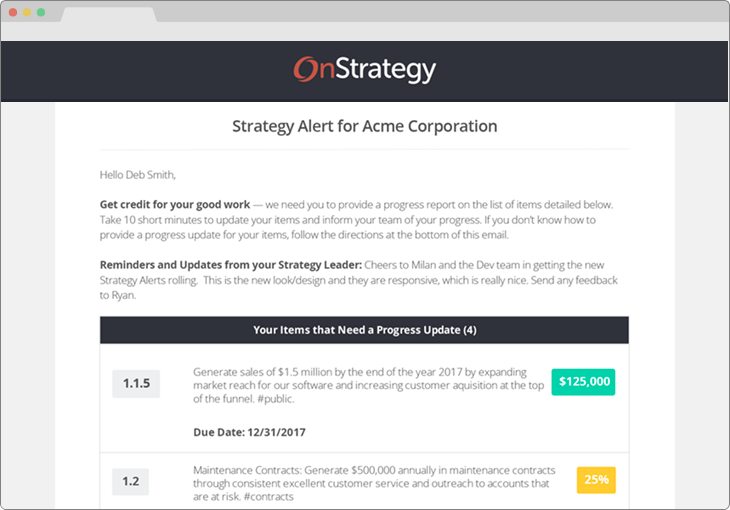Click the yellow minimize window dot

coord(27,13)
